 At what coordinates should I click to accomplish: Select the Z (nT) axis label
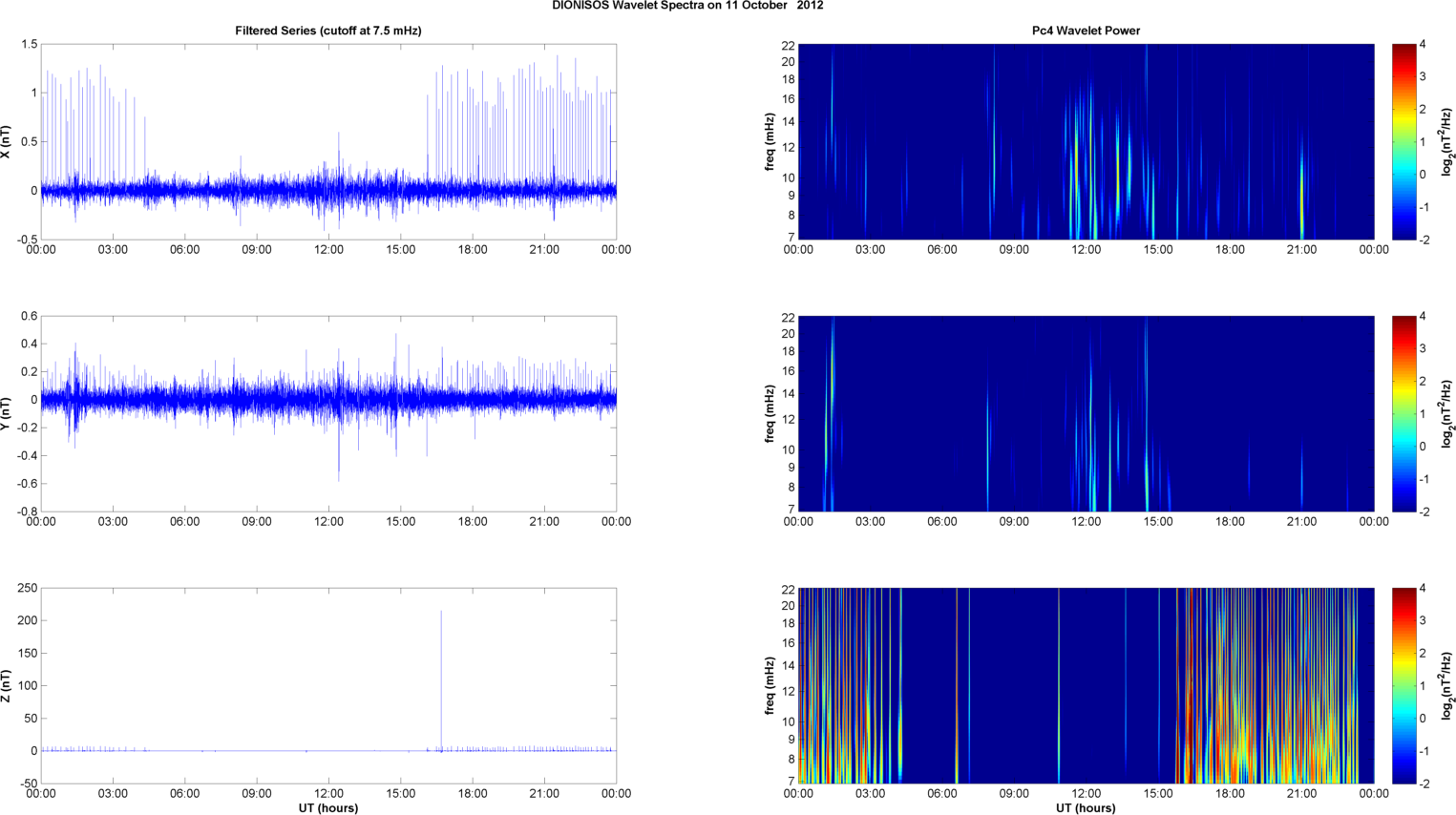point(7,685)
